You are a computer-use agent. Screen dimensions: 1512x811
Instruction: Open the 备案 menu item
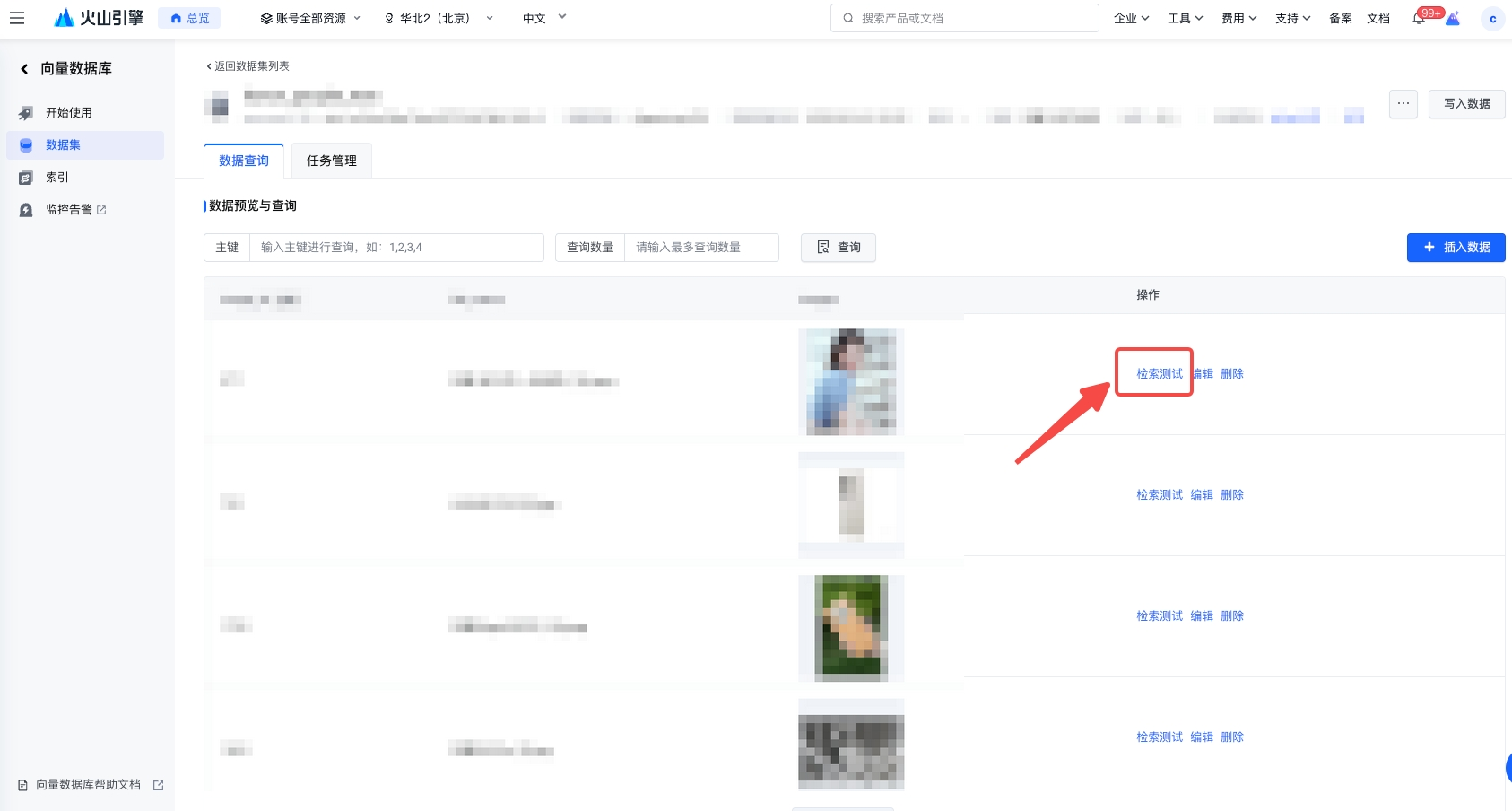click(x=1341, y=18)
